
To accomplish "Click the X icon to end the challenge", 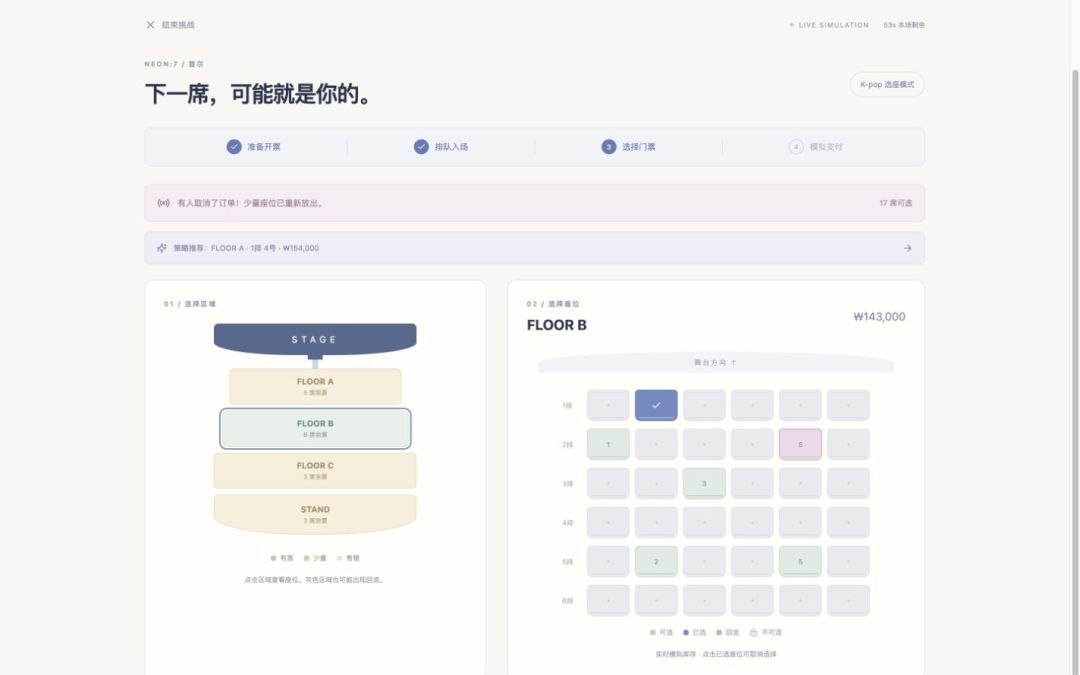I will point(150,25).
